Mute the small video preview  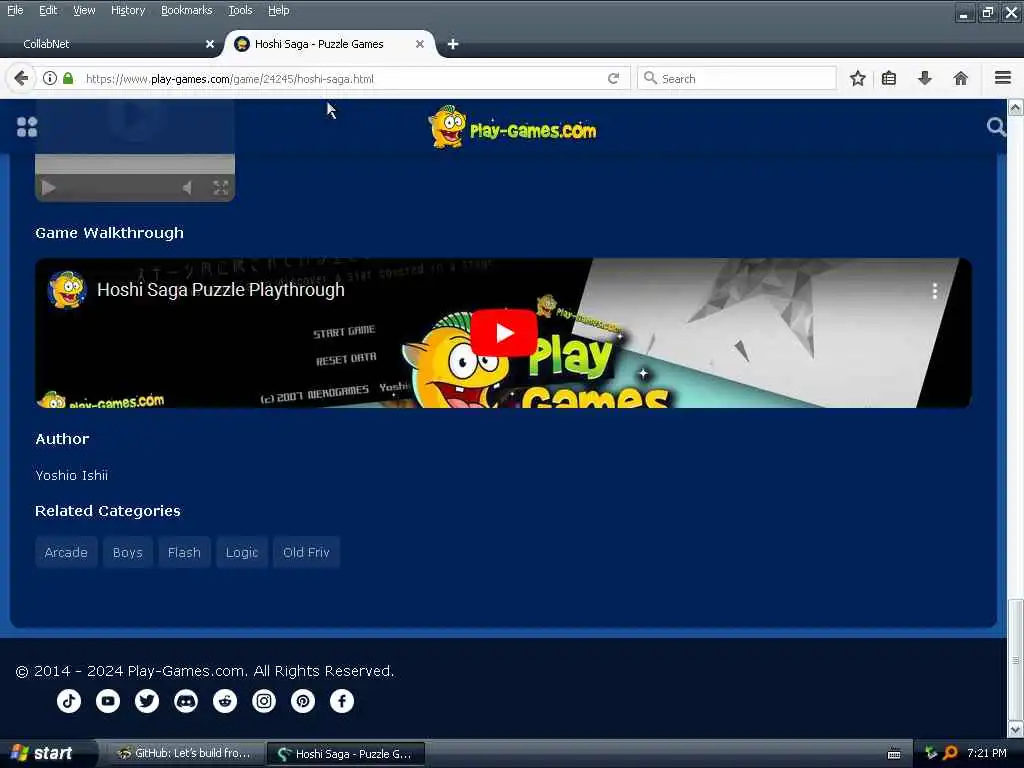point(187,188)
